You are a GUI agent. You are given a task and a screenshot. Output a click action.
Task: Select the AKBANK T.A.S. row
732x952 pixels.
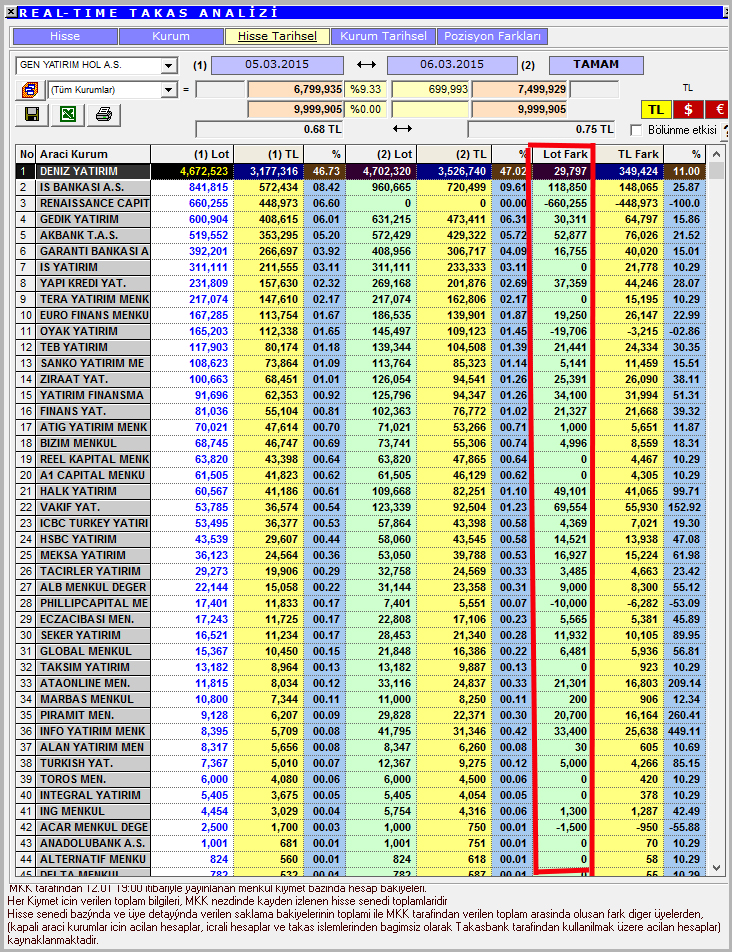click(361, 236)
